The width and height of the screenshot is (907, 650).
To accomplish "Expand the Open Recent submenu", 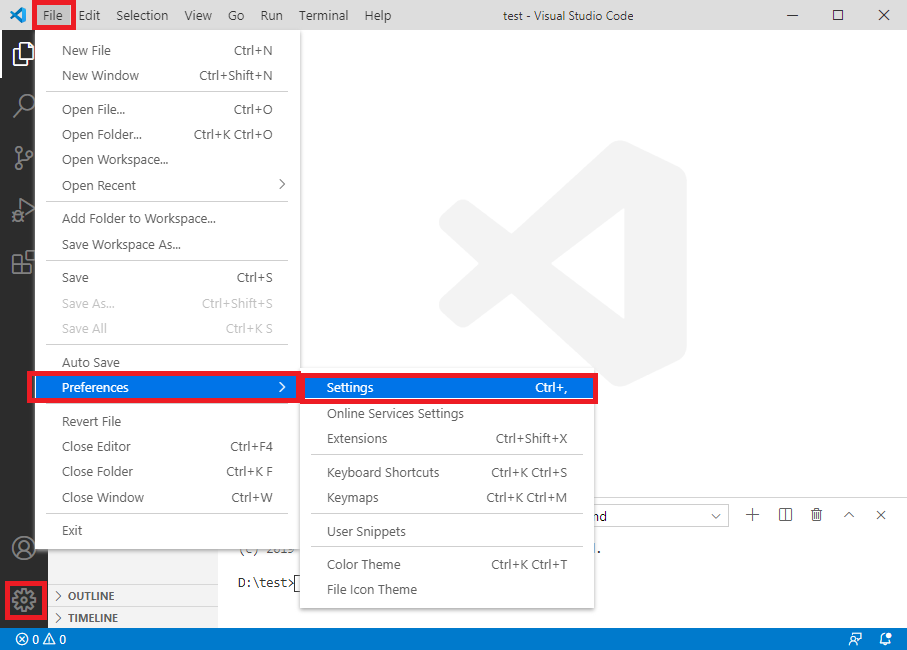I will pos(167,186).
